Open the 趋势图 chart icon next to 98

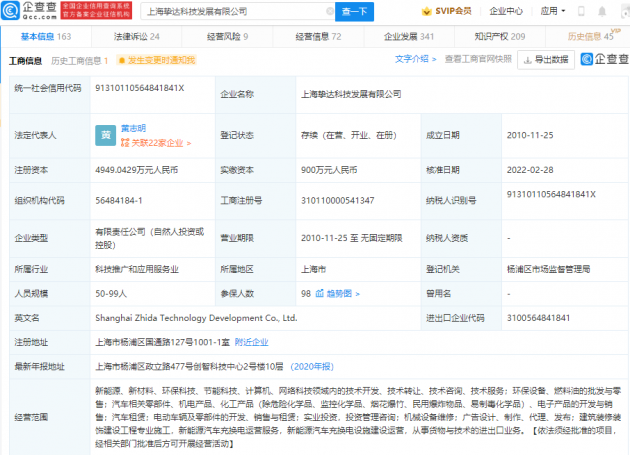point(320,293)
